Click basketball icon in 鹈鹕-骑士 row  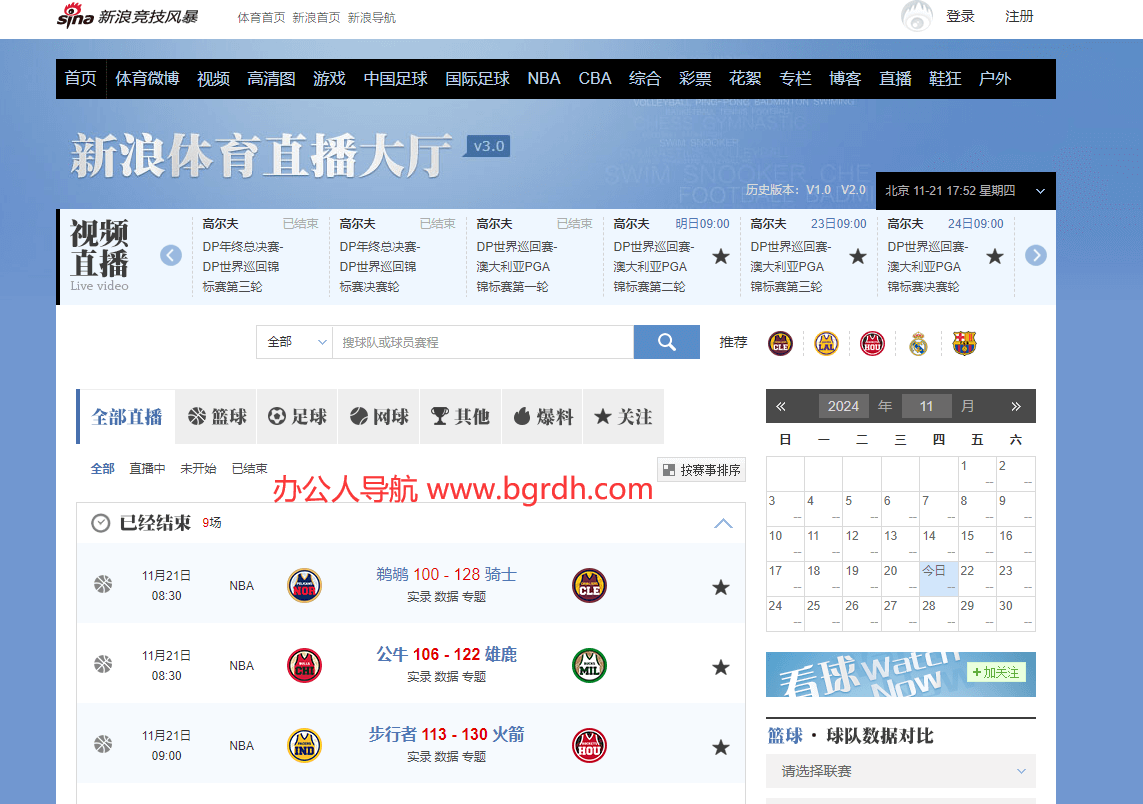coord(103,584)
